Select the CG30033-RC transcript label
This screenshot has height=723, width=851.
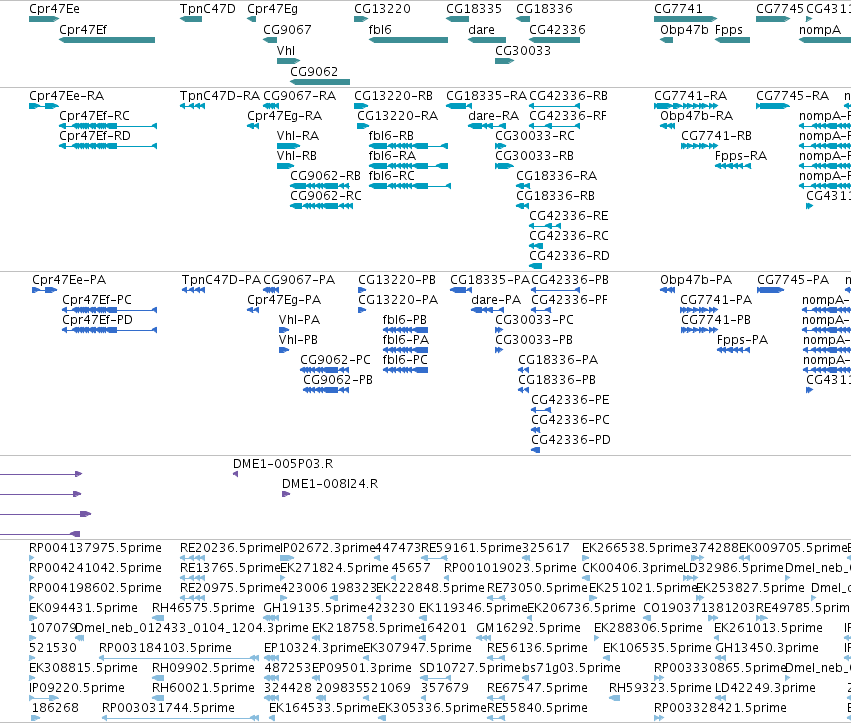pyautogui.click(x=535, y=136)
